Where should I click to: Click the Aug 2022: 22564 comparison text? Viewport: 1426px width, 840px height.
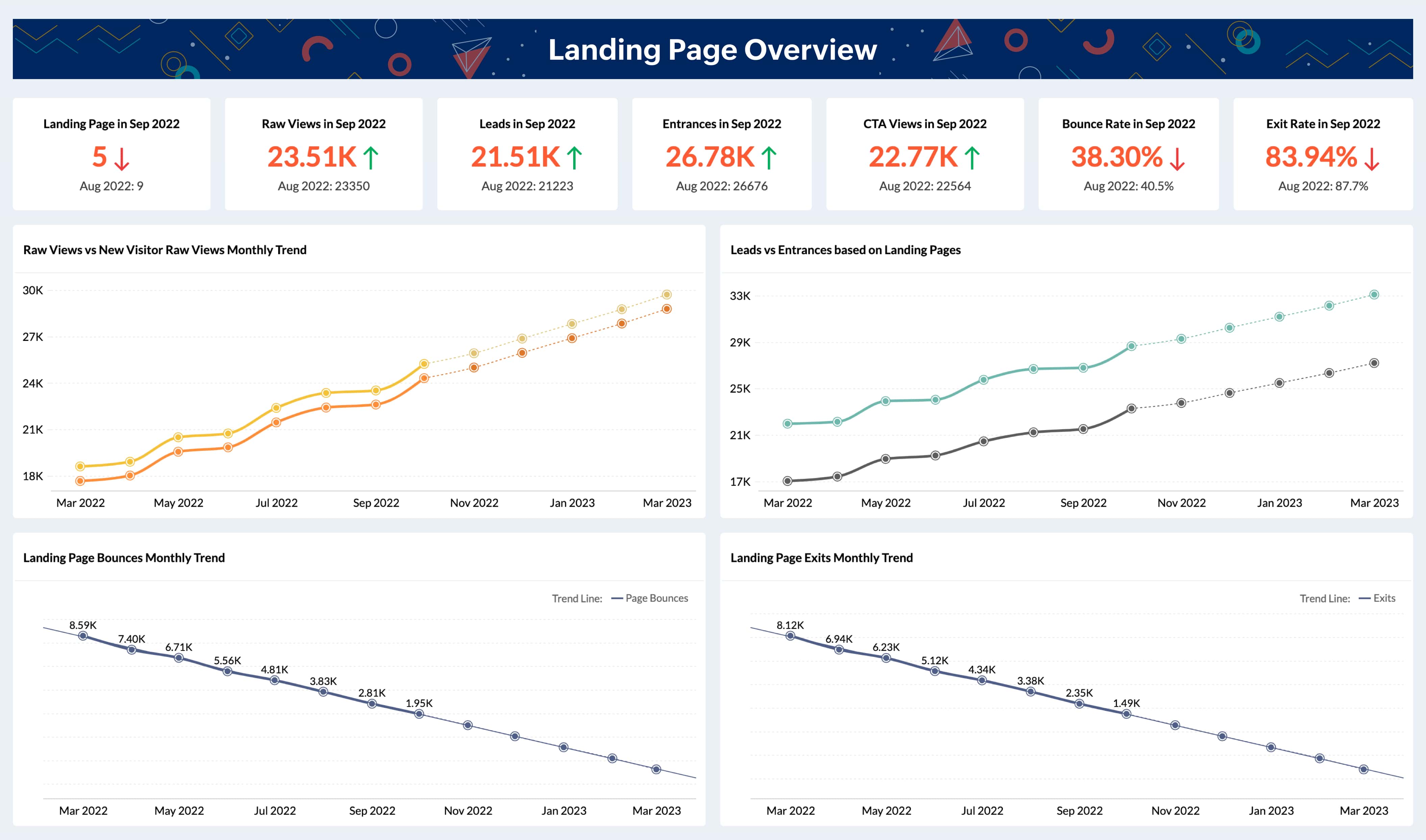925,186
